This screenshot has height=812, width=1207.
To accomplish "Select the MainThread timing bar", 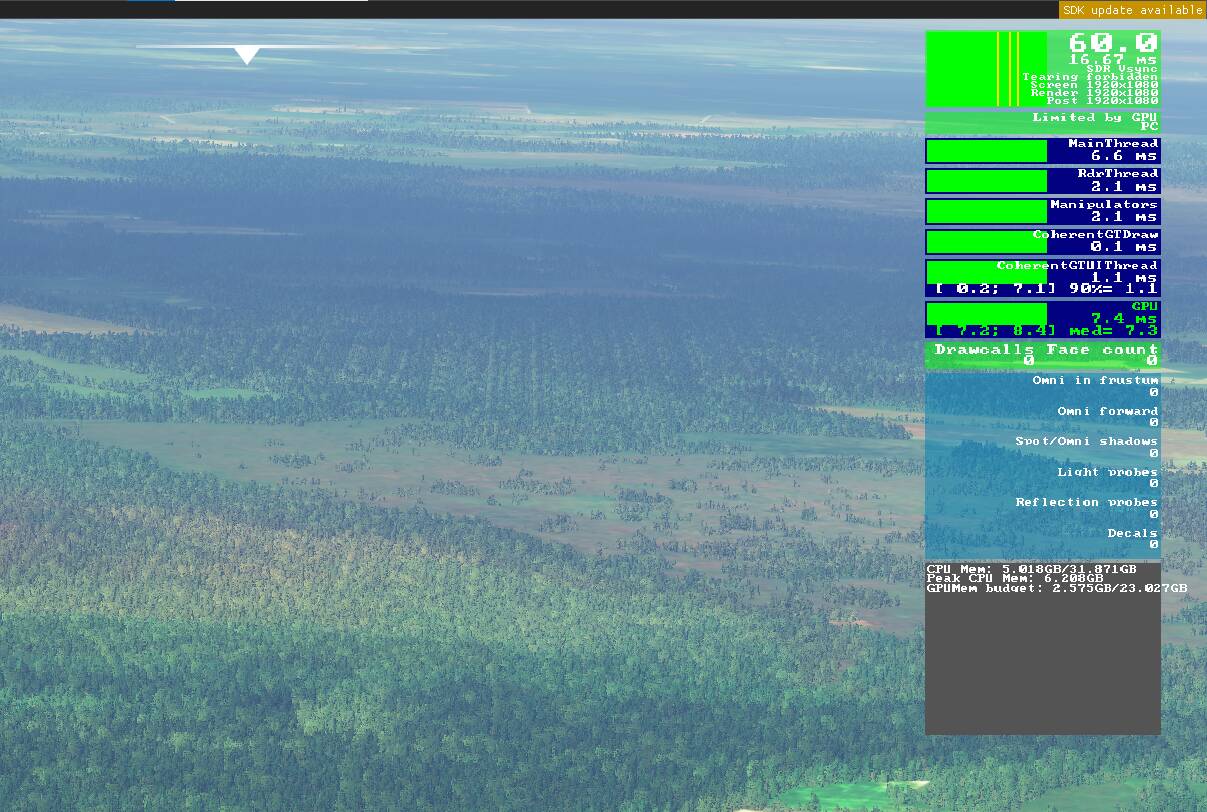I will tap(986, 151).
